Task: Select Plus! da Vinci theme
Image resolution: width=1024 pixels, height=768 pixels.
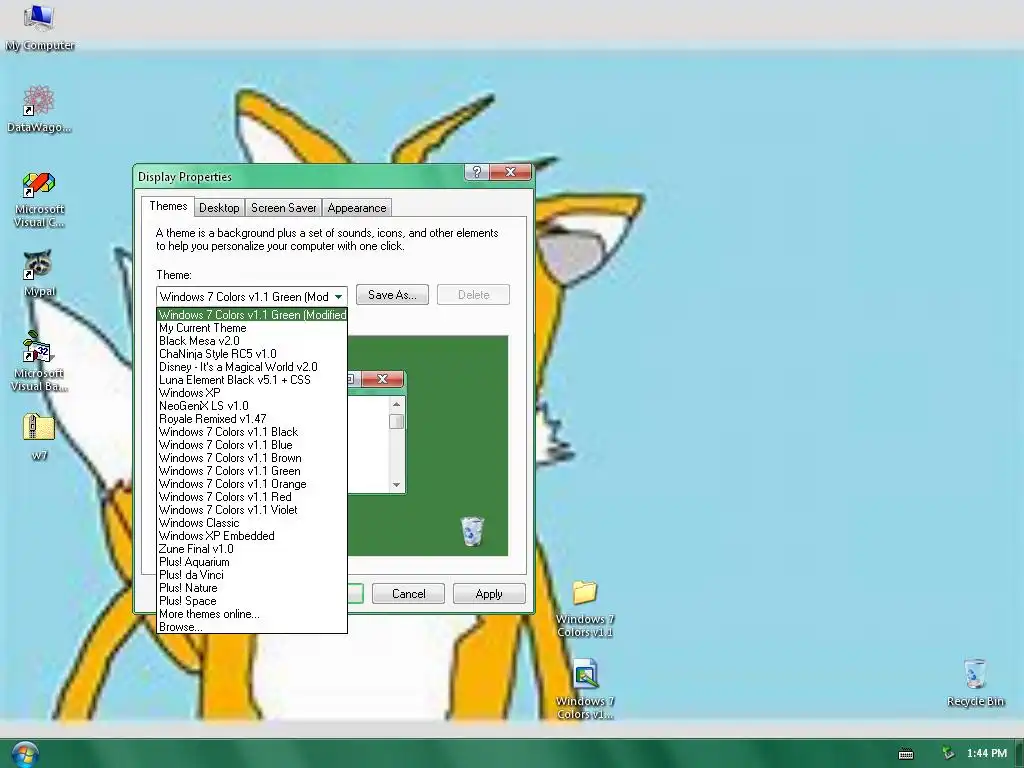Action: (252, 575)
